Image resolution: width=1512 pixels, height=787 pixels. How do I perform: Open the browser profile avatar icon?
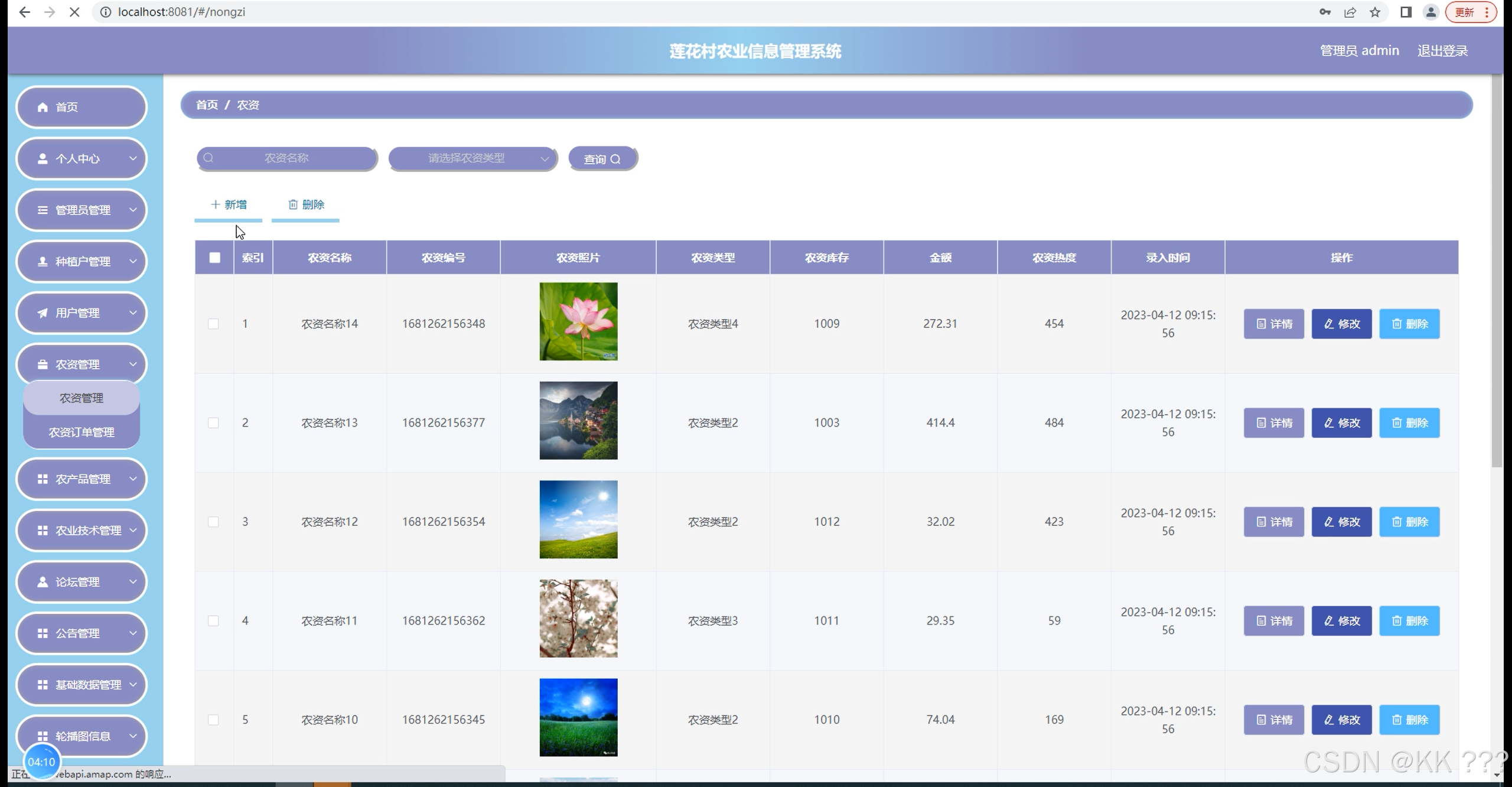(1430, 12)
